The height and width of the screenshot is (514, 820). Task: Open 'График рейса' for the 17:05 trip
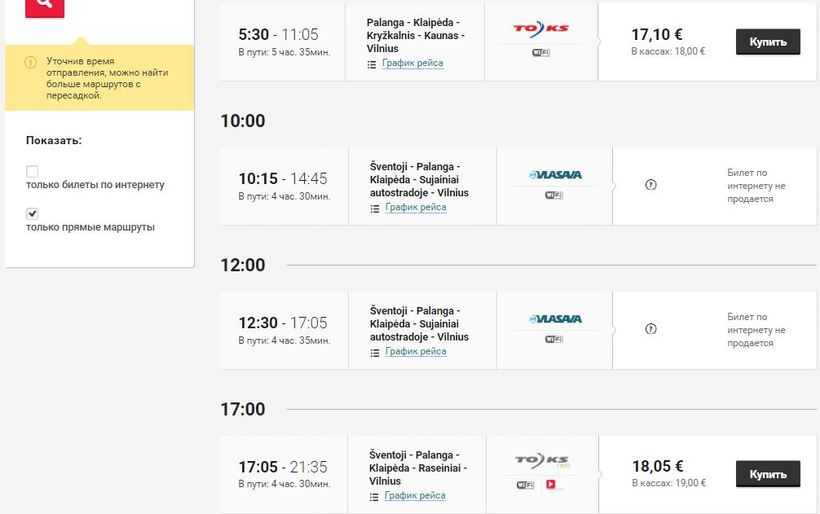(415, 495)
